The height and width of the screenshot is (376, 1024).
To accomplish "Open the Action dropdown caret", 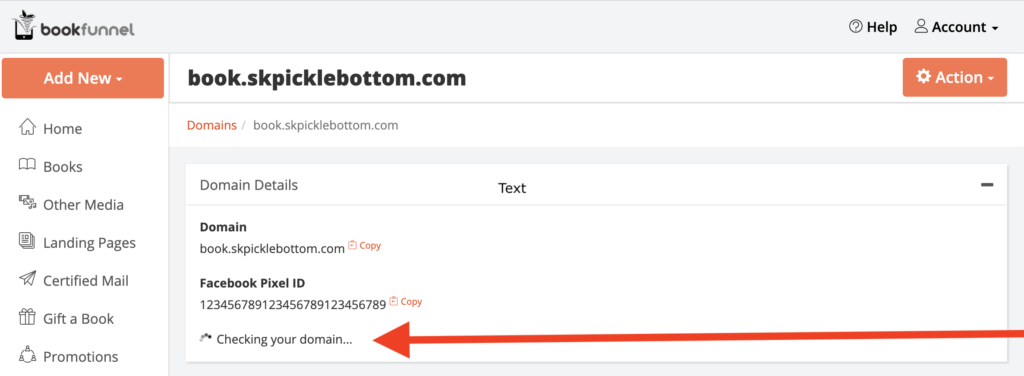I will 991,79.
